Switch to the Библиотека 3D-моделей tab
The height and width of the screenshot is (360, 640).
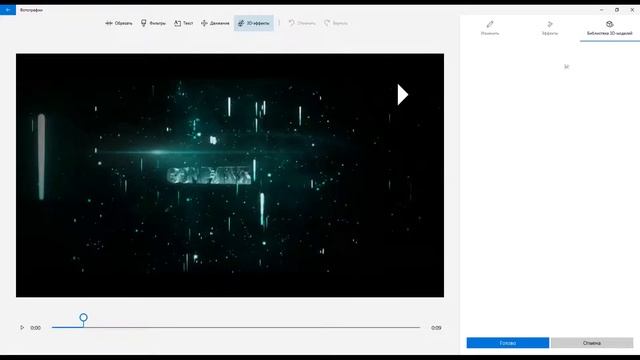click(609, 28)
